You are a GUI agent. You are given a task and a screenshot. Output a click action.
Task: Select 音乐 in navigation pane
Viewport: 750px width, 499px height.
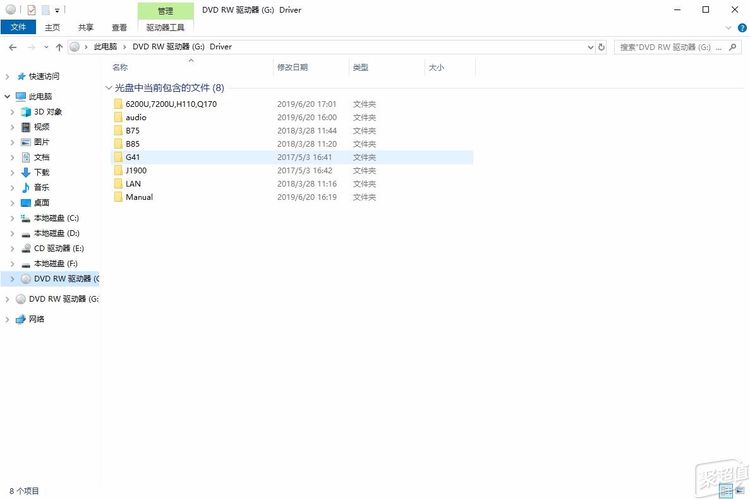[42, 188]
